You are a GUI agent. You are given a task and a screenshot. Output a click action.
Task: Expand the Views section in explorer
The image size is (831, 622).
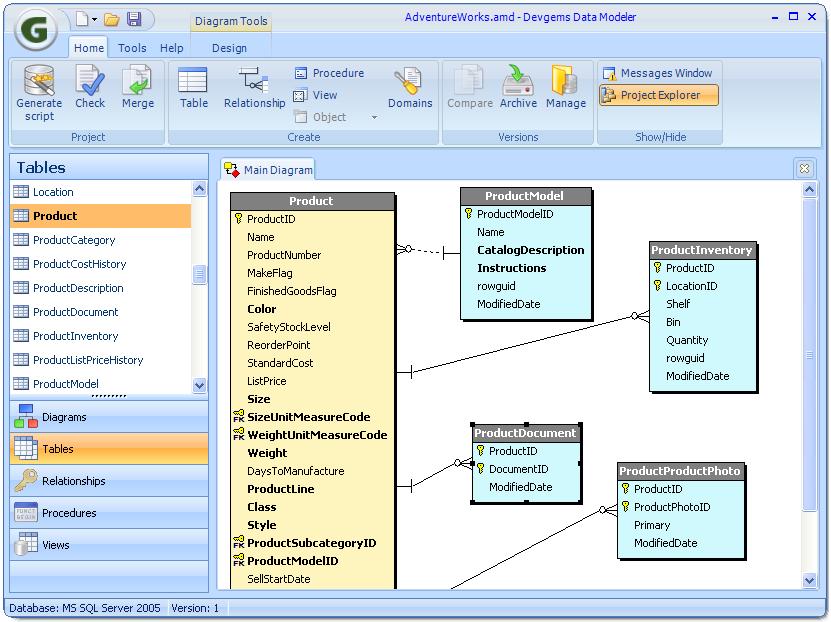point(56,545)
